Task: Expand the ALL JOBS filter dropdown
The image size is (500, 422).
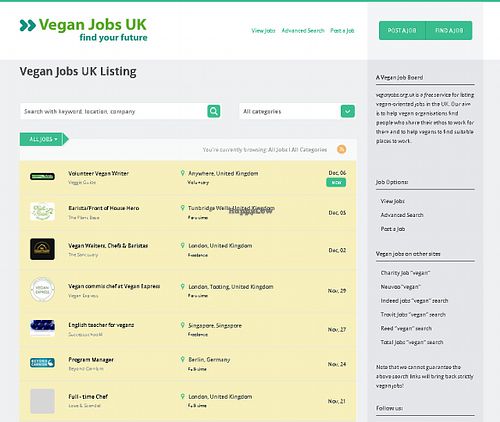Action: tap(44, 139)
